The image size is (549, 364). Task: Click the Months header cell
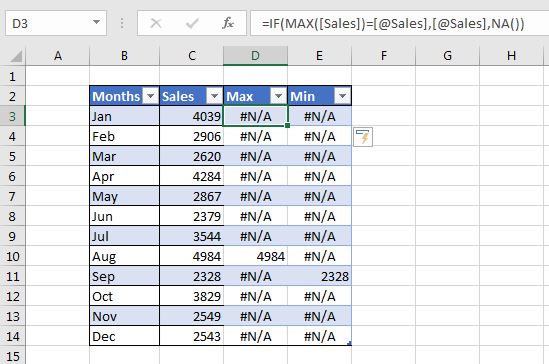tap(124, 96)
